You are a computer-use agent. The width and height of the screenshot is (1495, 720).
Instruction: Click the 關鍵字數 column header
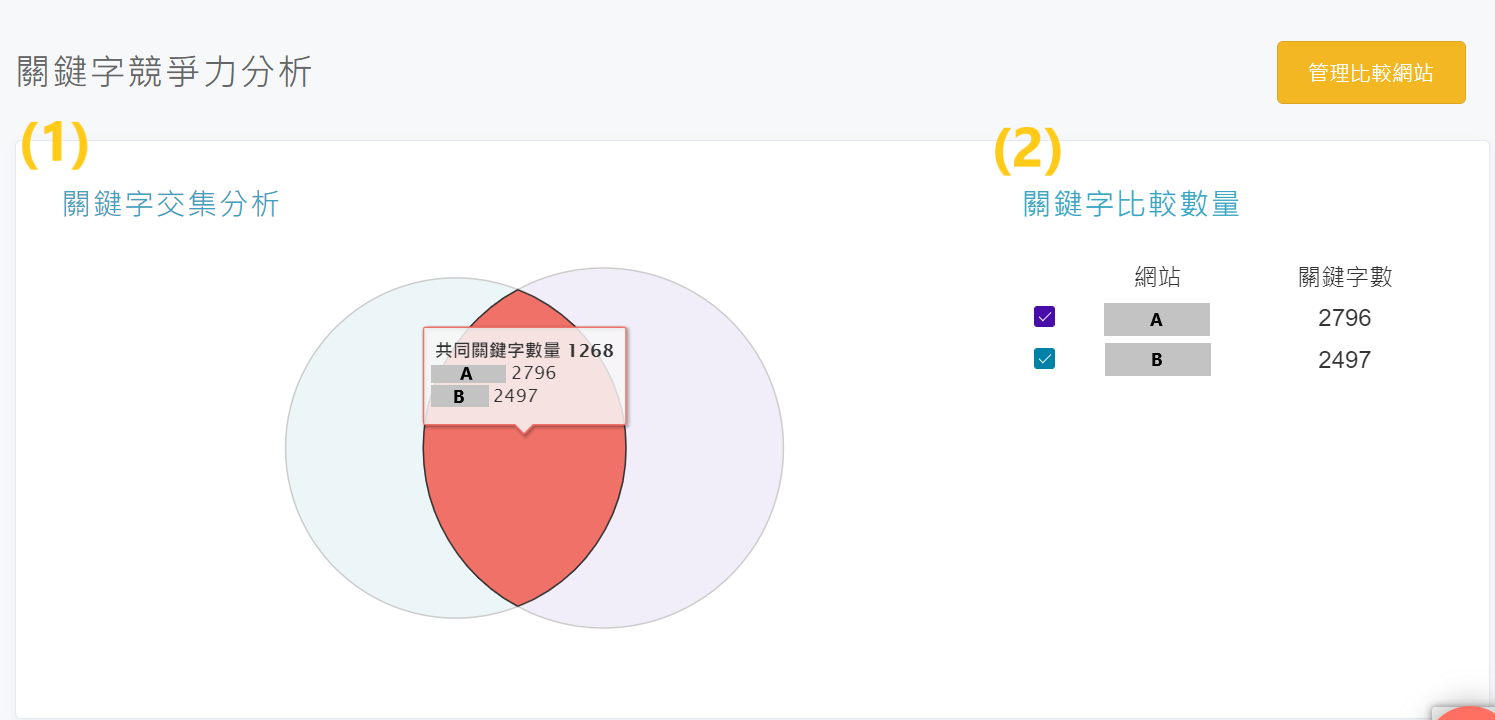pos(1345,277)
